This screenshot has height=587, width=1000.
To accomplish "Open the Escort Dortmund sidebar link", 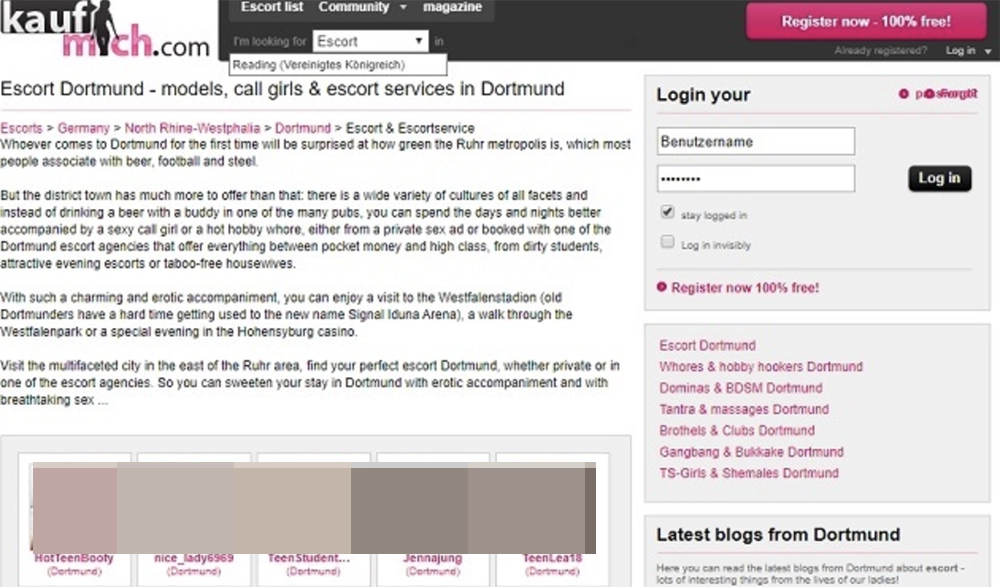I will point(707,345).
